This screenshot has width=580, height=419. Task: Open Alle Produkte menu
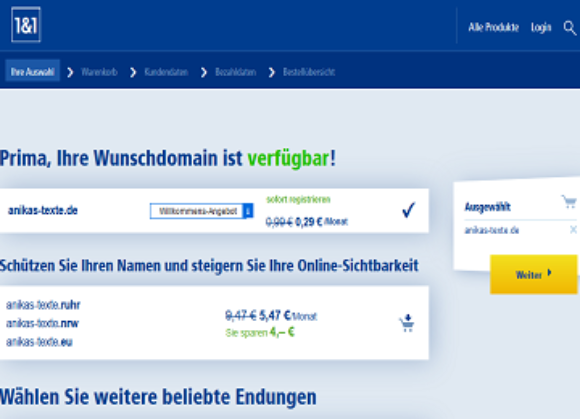[493, 27]
